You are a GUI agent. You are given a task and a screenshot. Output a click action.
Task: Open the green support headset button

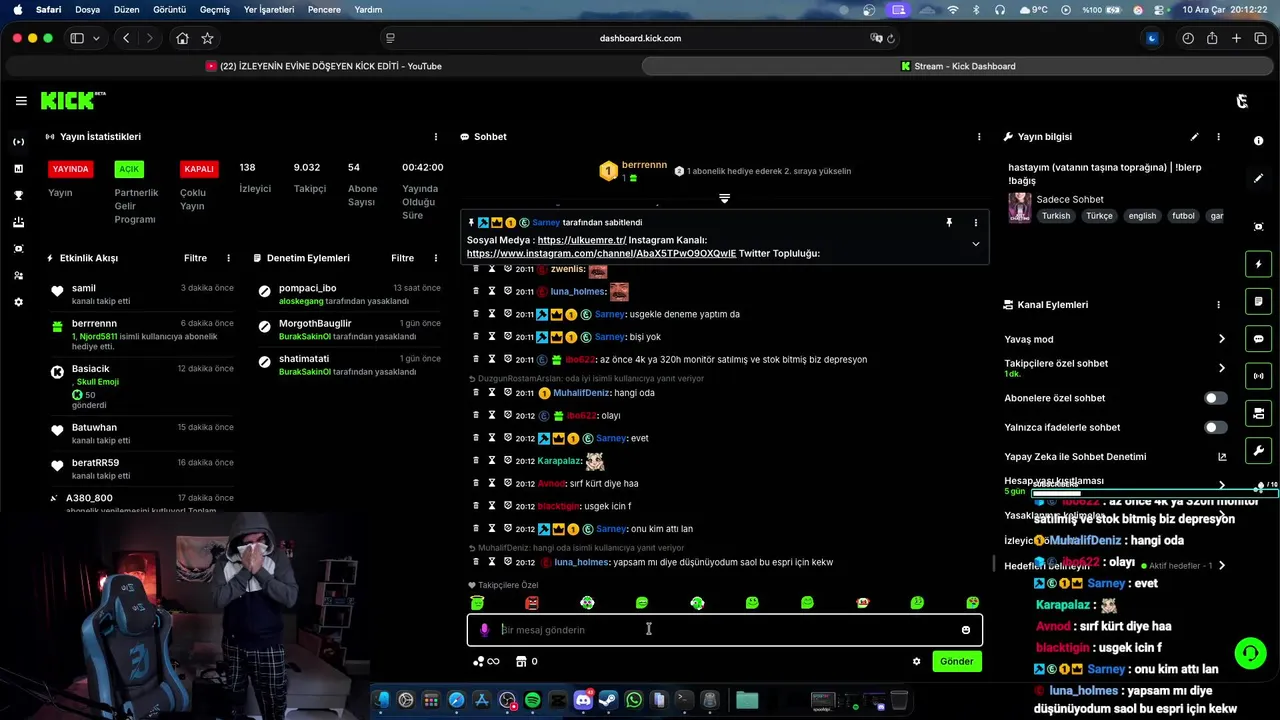pos(1250,654)
